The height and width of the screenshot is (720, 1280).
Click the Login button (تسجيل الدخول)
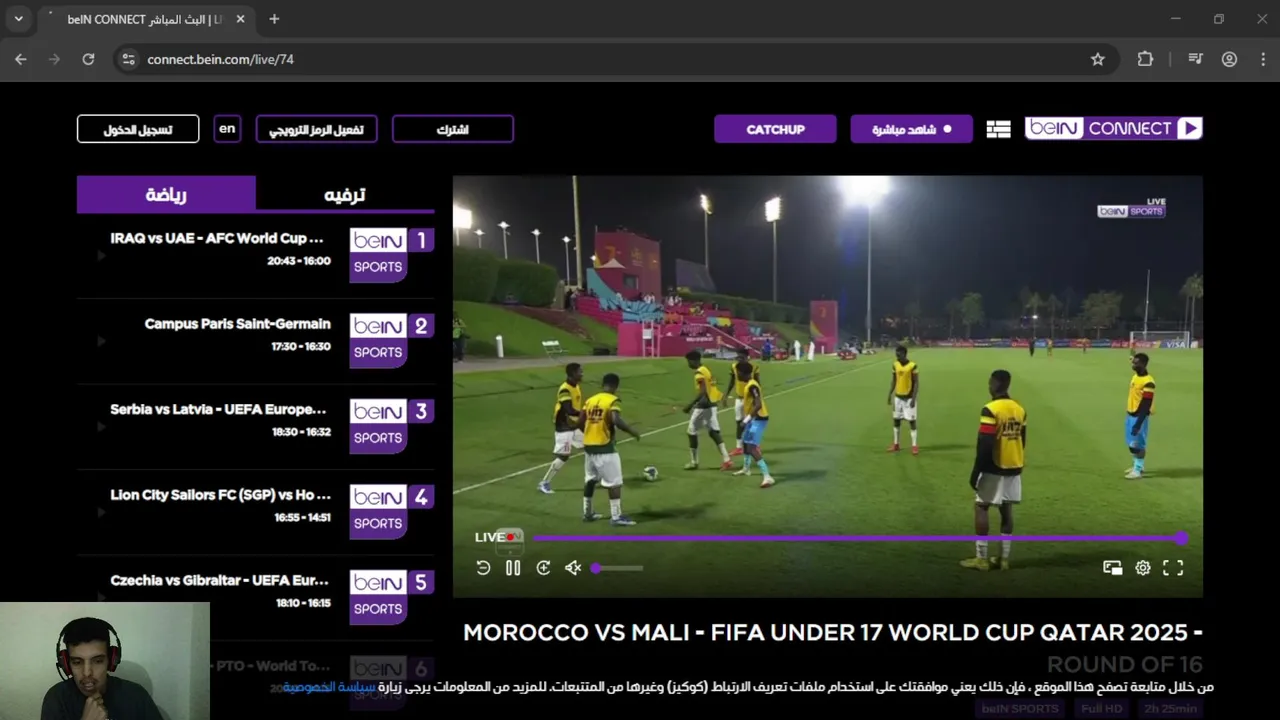tap(138, 129)
